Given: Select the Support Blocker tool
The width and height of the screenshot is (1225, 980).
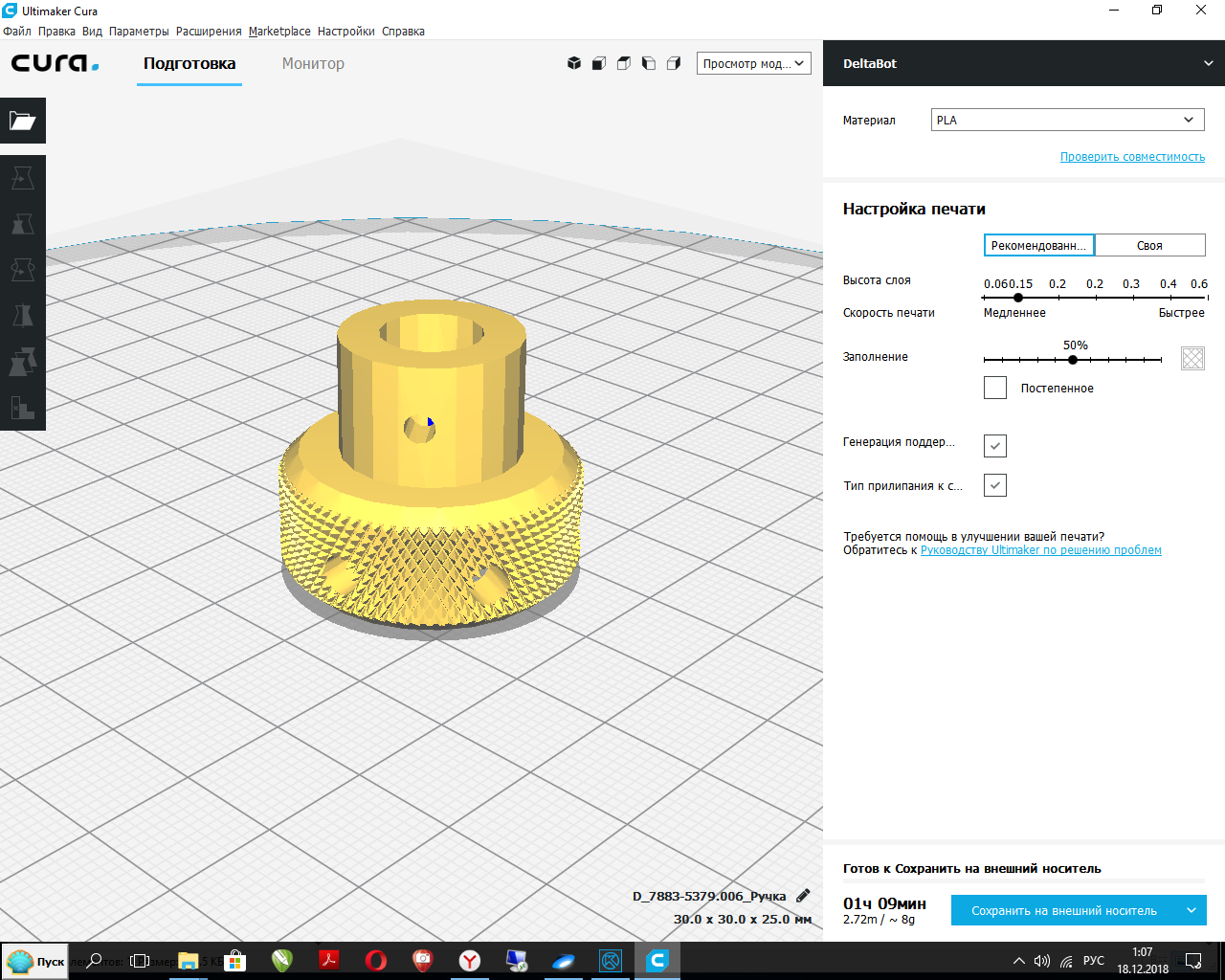Looking at the screenshot, I should click(22, 408).
